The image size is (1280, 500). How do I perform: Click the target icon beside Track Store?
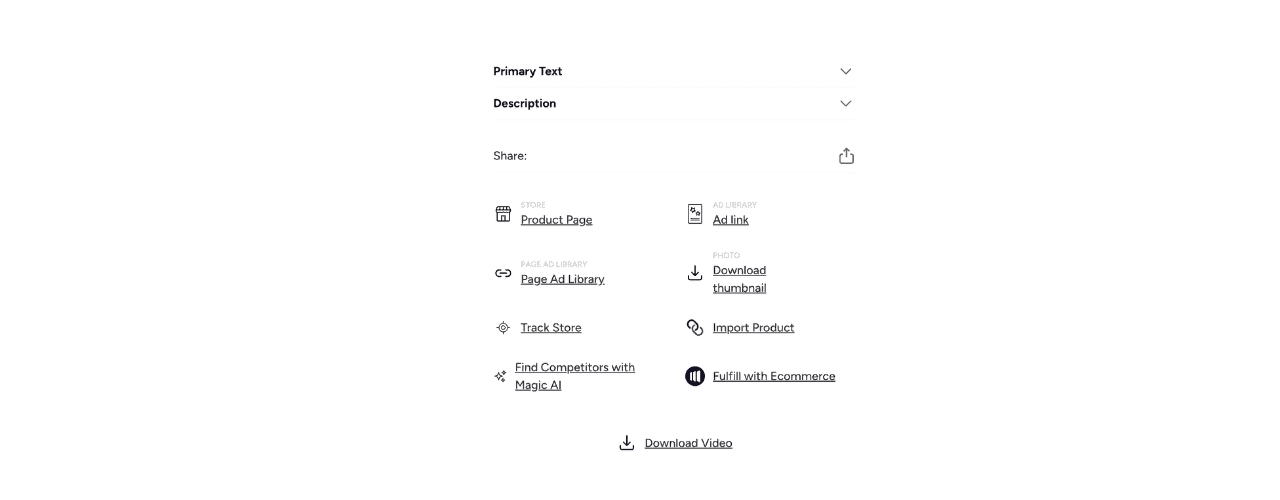(503, 328)
